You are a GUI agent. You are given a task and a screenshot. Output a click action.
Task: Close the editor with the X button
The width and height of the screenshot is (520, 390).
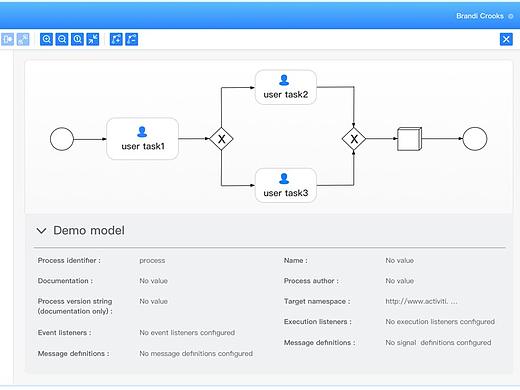coord(506,39)
